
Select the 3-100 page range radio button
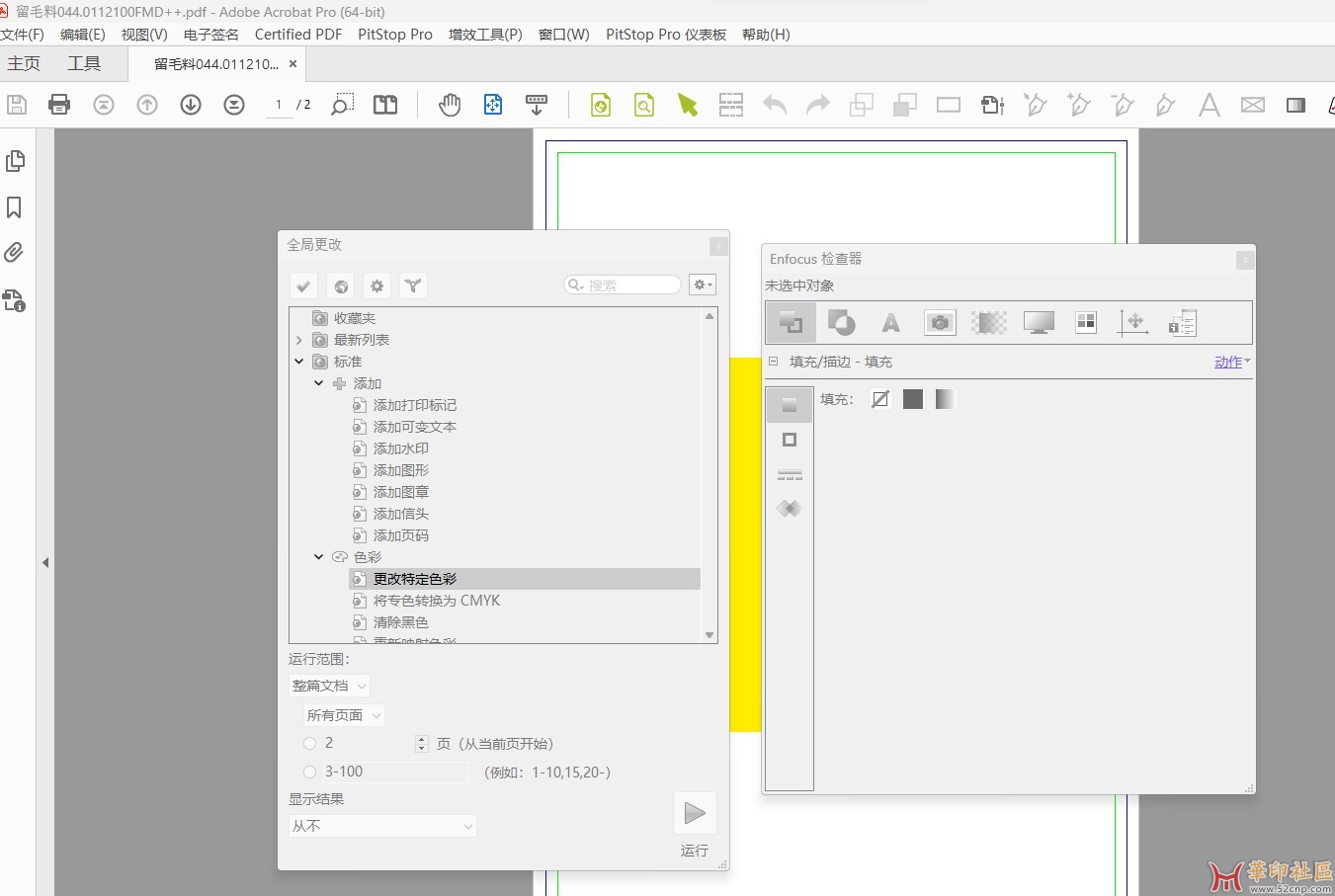[x=310, y=772]
